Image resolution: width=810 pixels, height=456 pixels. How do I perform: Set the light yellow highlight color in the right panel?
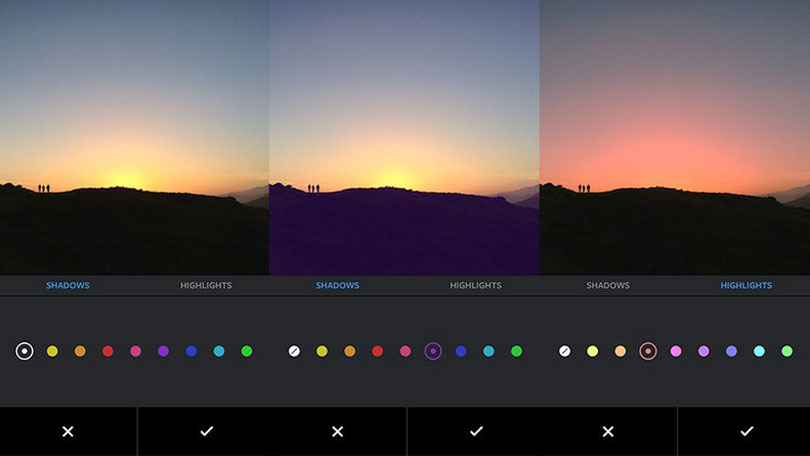593,351
